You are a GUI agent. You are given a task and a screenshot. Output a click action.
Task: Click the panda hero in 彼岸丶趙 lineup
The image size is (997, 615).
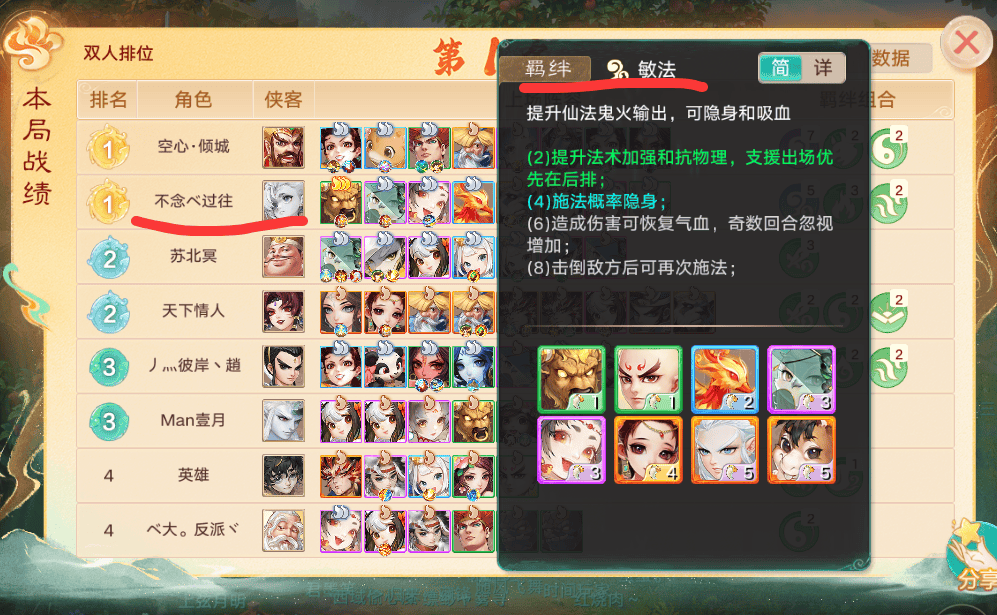click(x=385, y=366)
